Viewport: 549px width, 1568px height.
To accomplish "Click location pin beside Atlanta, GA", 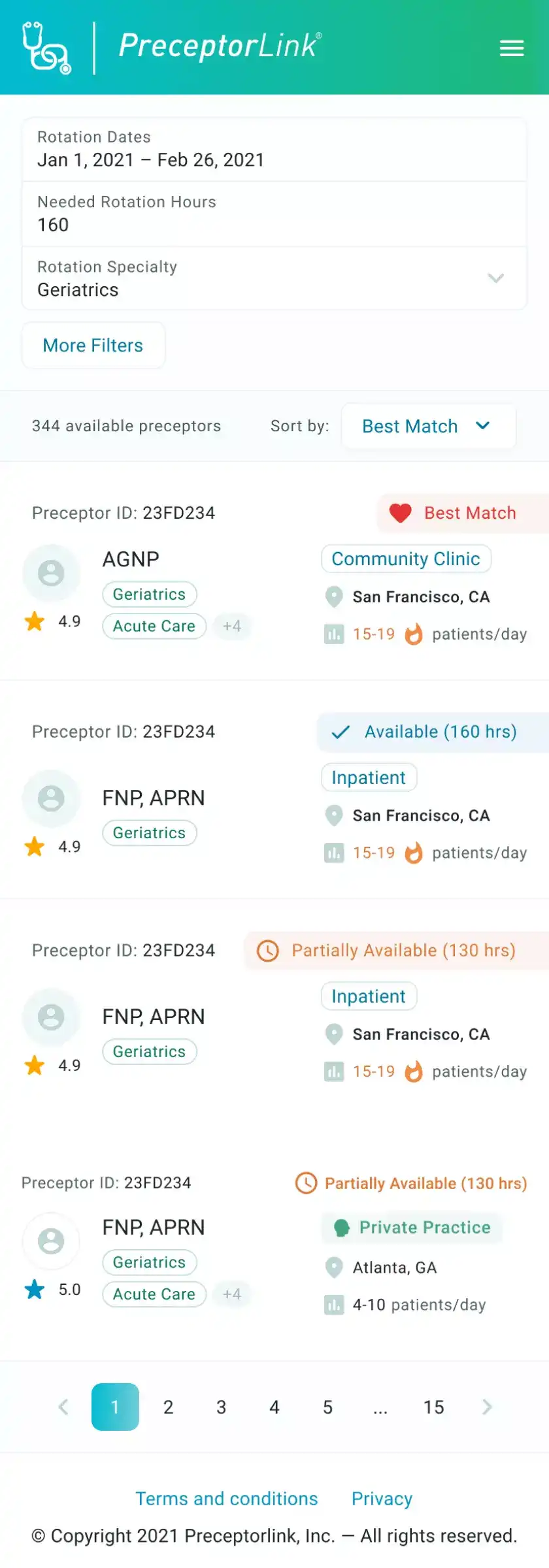I will pos(334,1267).
